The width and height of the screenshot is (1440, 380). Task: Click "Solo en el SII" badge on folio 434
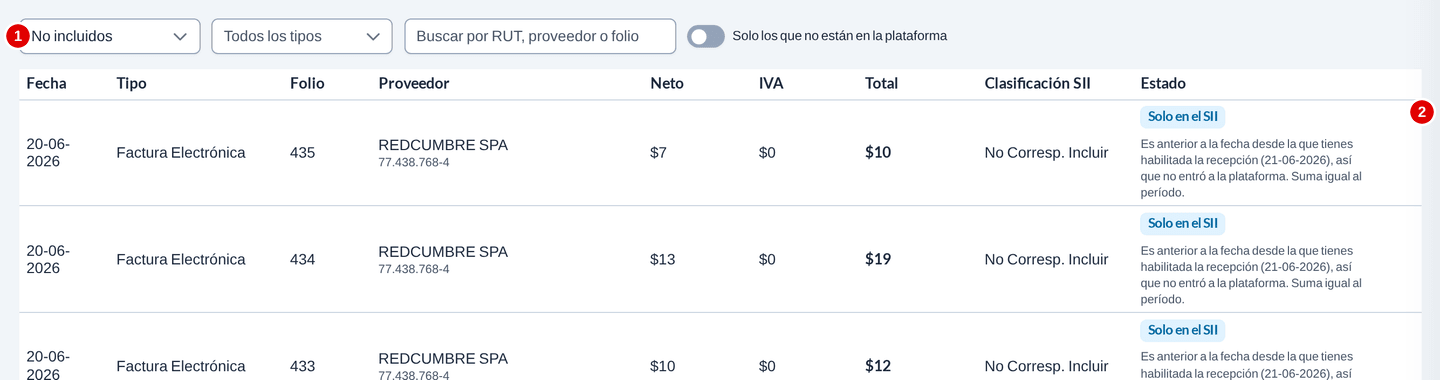coord(1183,223)
